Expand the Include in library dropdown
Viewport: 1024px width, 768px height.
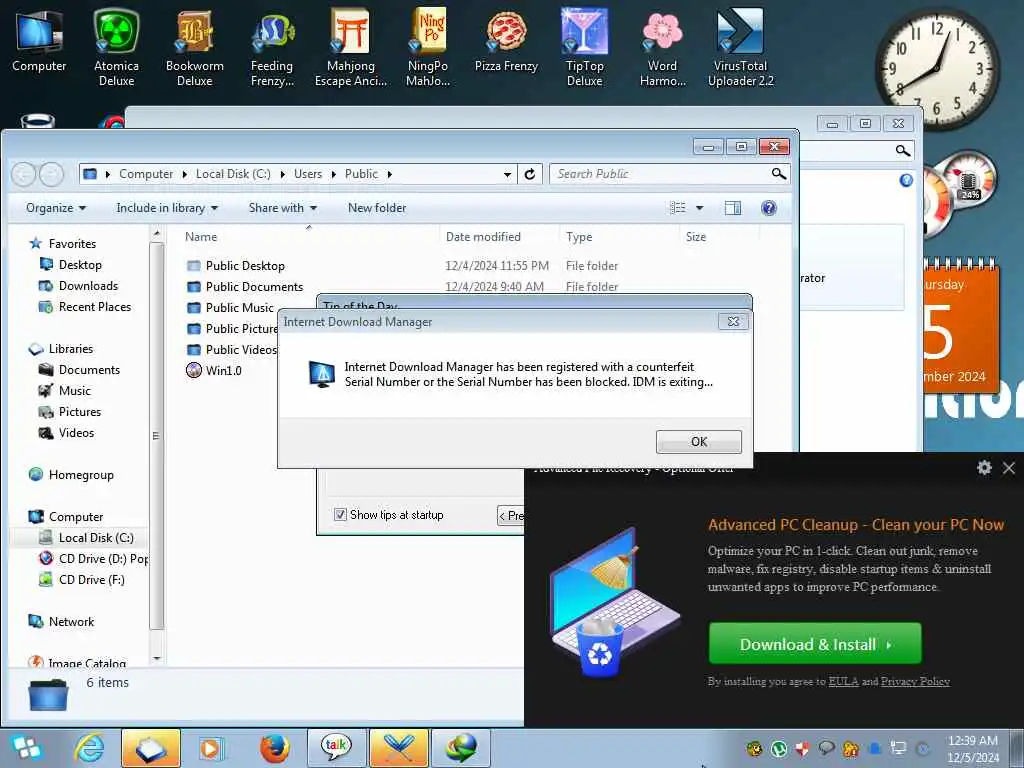tap(167, 208)
